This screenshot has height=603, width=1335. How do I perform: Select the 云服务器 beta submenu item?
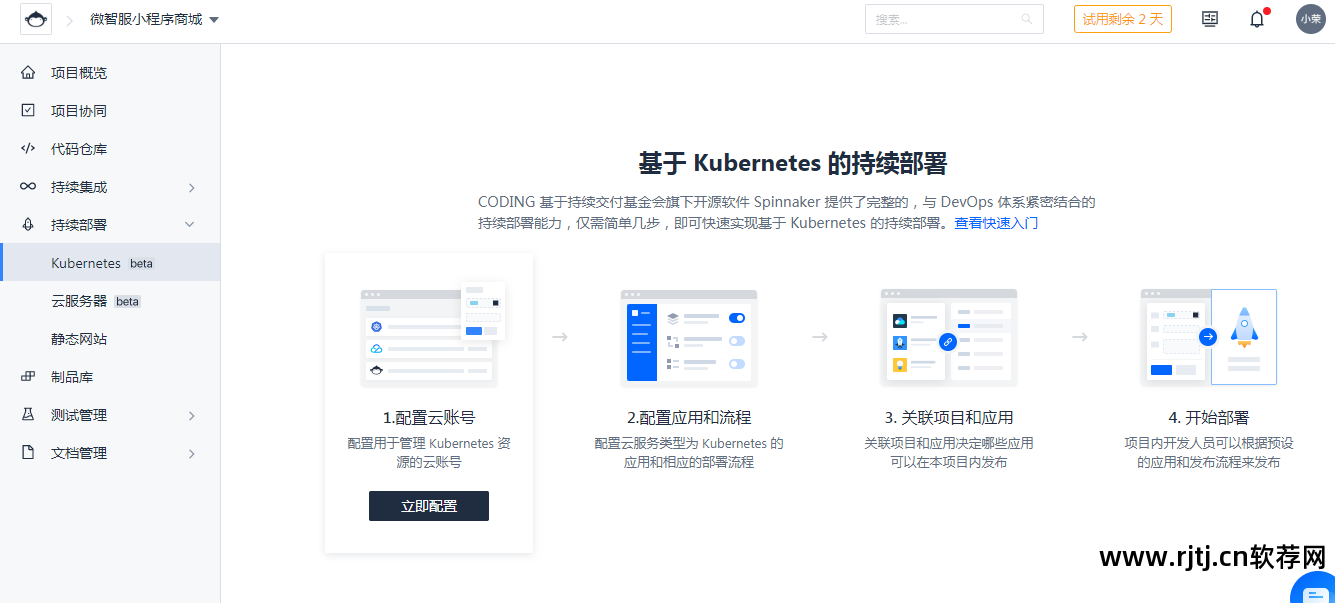[110, 301]
